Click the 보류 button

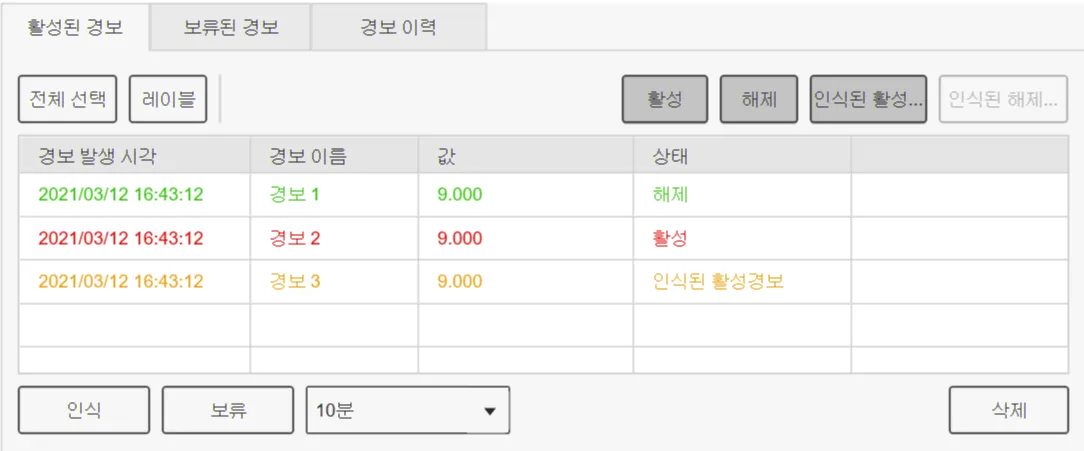(x=228, y=410)
